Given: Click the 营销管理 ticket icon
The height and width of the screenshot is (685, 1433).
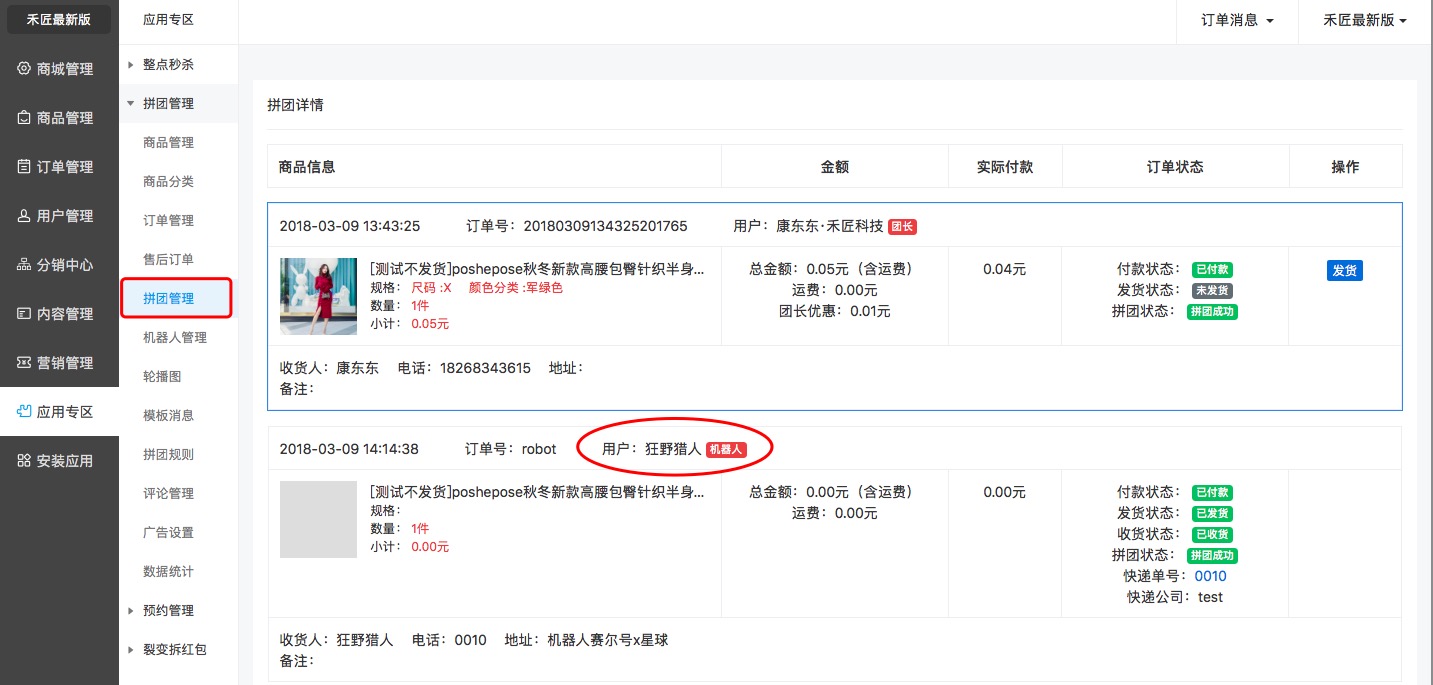Looking at the screenshot, I should pos(25,363).
